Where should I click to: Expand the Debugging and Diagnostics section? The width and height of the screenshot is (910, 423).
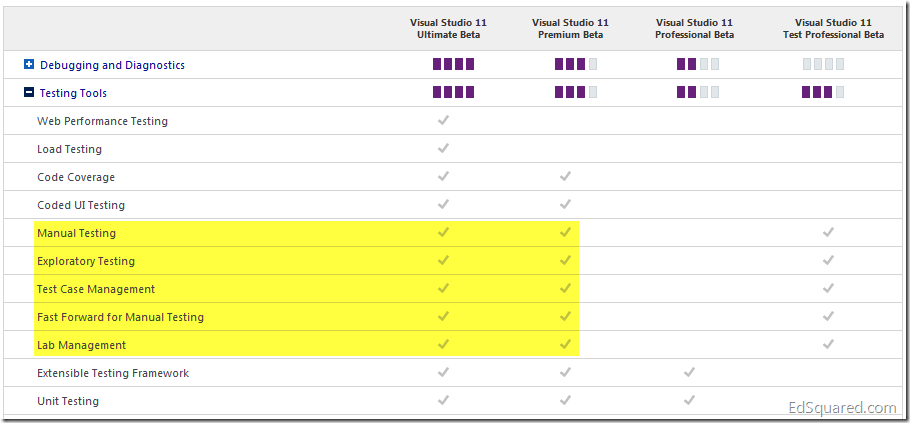(29, 65)
